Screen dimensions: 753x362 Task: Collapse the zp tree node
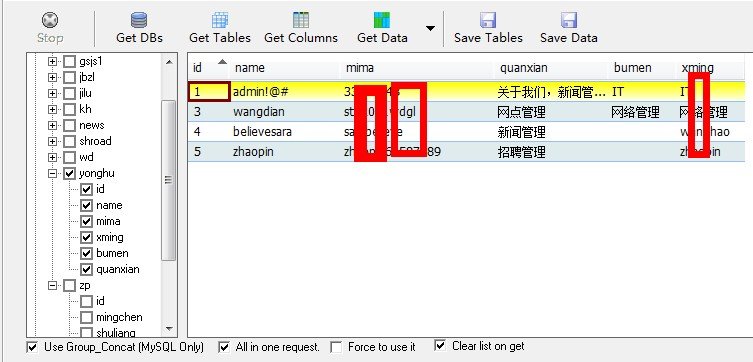tap(53, 286)
